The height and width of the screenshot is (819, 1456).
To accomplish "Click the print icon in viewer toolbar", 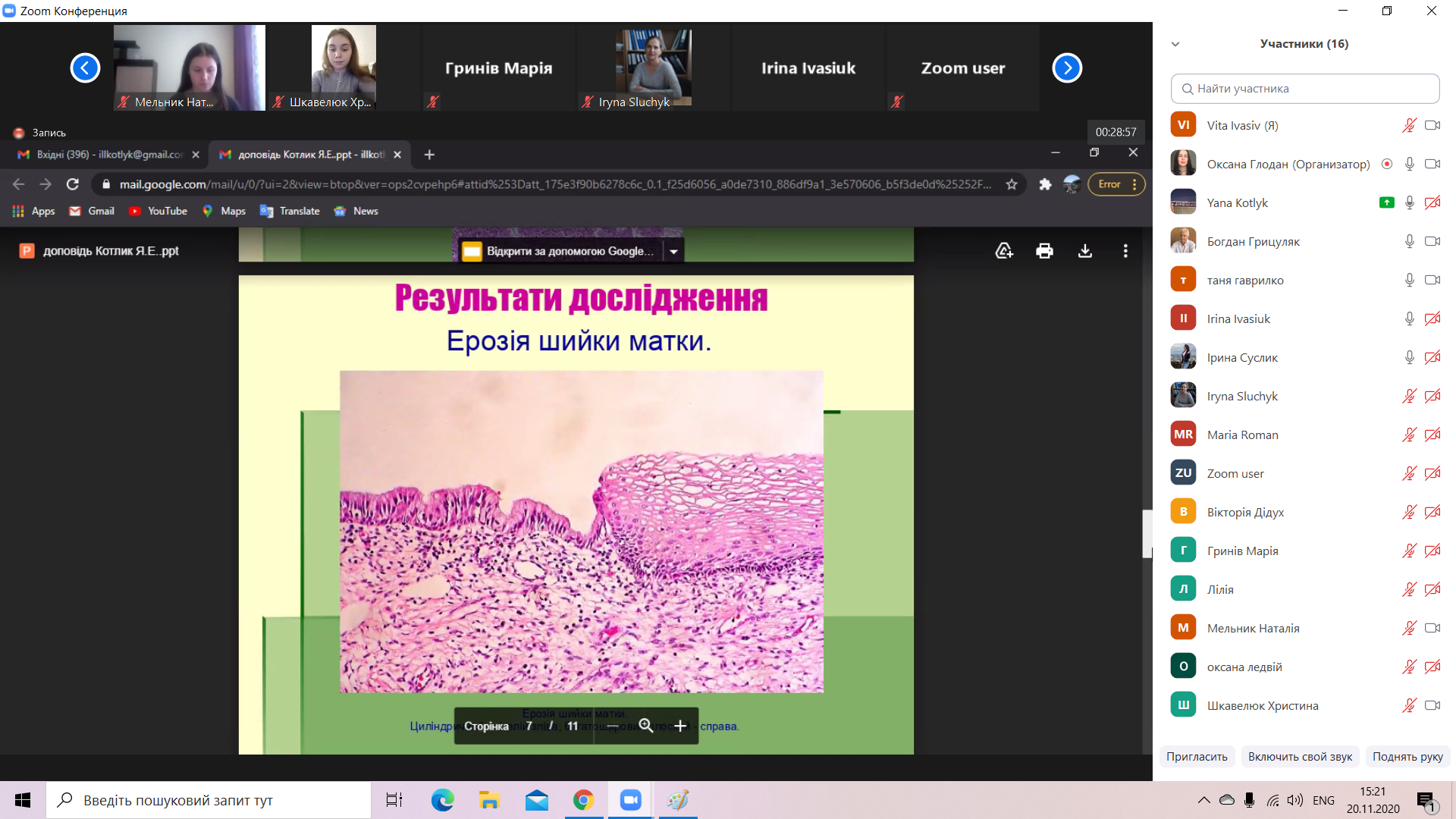I will (1044, 251).
